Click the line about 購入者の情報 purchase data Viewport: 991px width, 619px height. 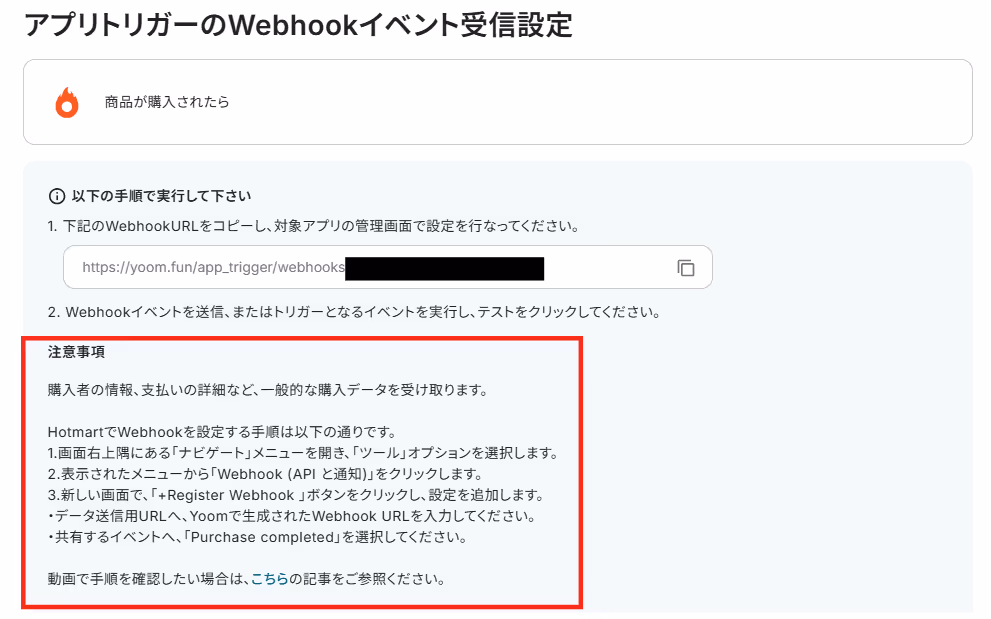point(268,390)
